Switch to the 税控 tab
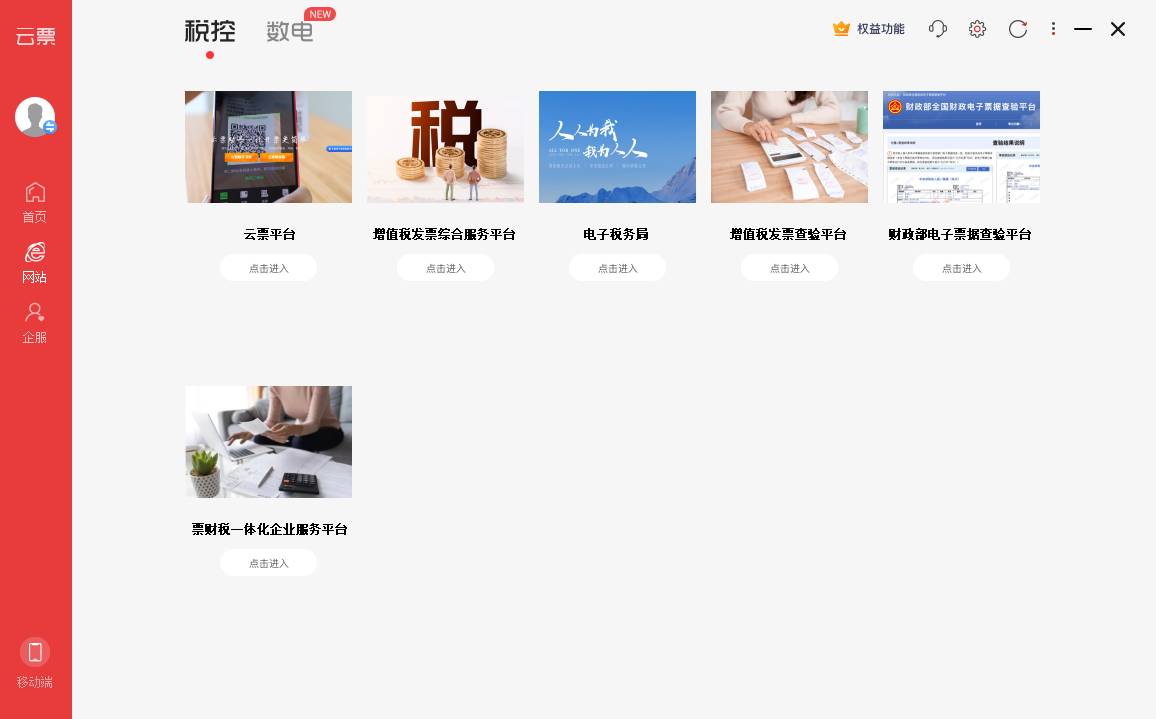Image resolution: width=1156 pixels, height=719 pixels. (210, 31)
